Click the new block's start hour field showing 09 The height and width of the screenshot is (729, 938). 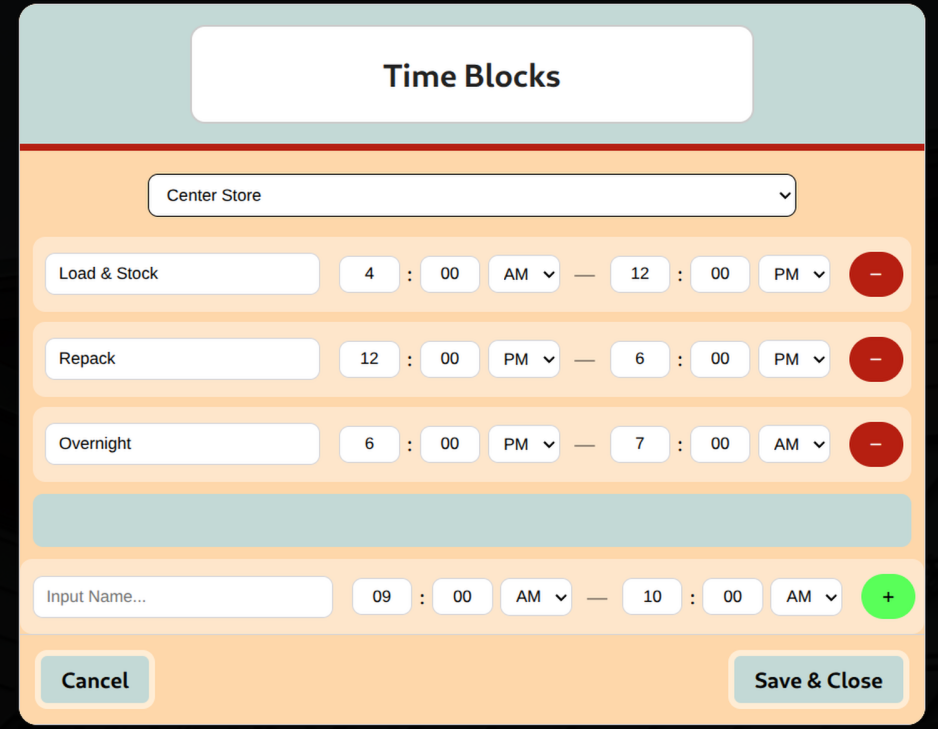[x=381, y=596]
